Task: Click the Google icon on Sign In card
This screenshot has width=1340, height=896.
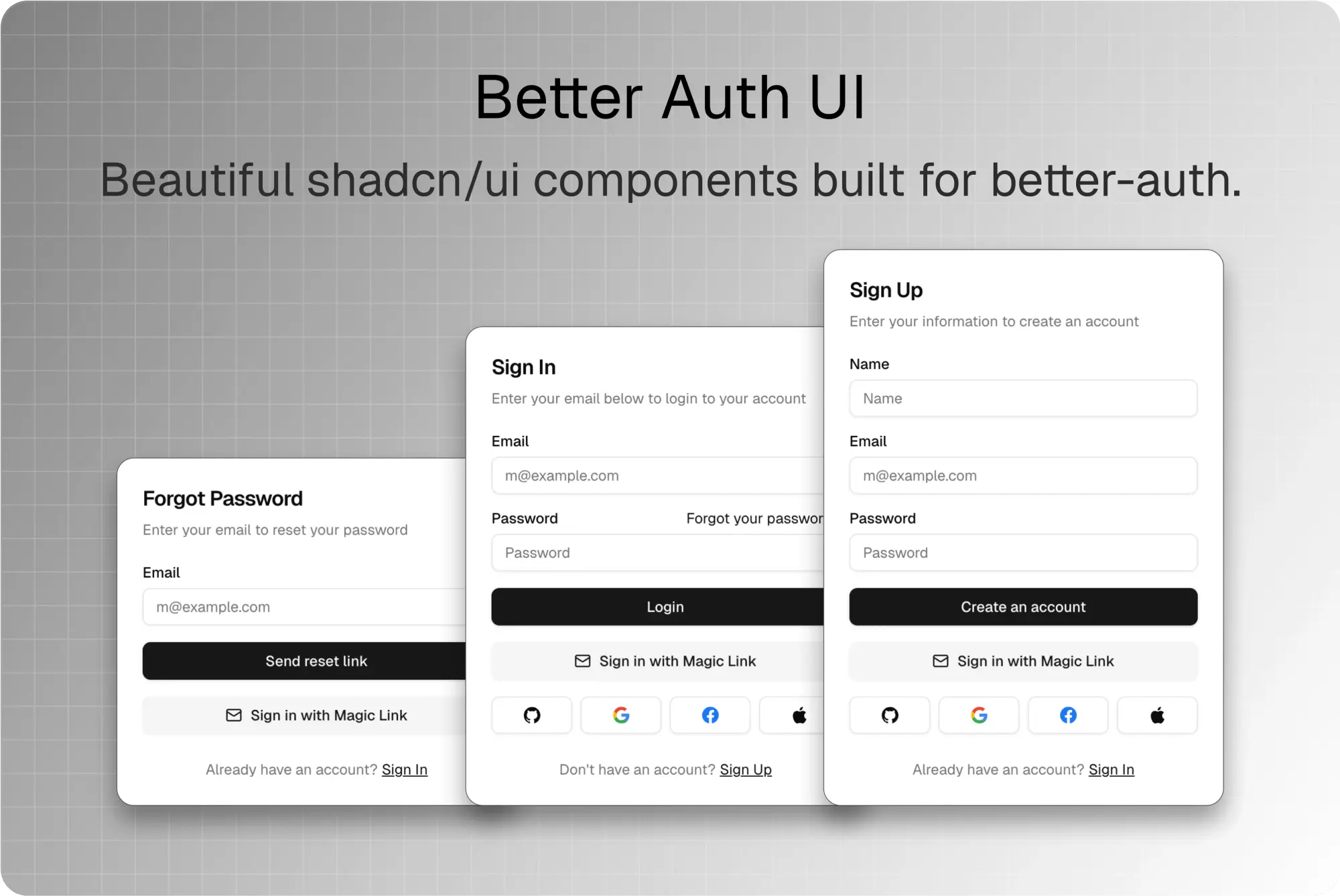Action: click(x=620, y=715)
